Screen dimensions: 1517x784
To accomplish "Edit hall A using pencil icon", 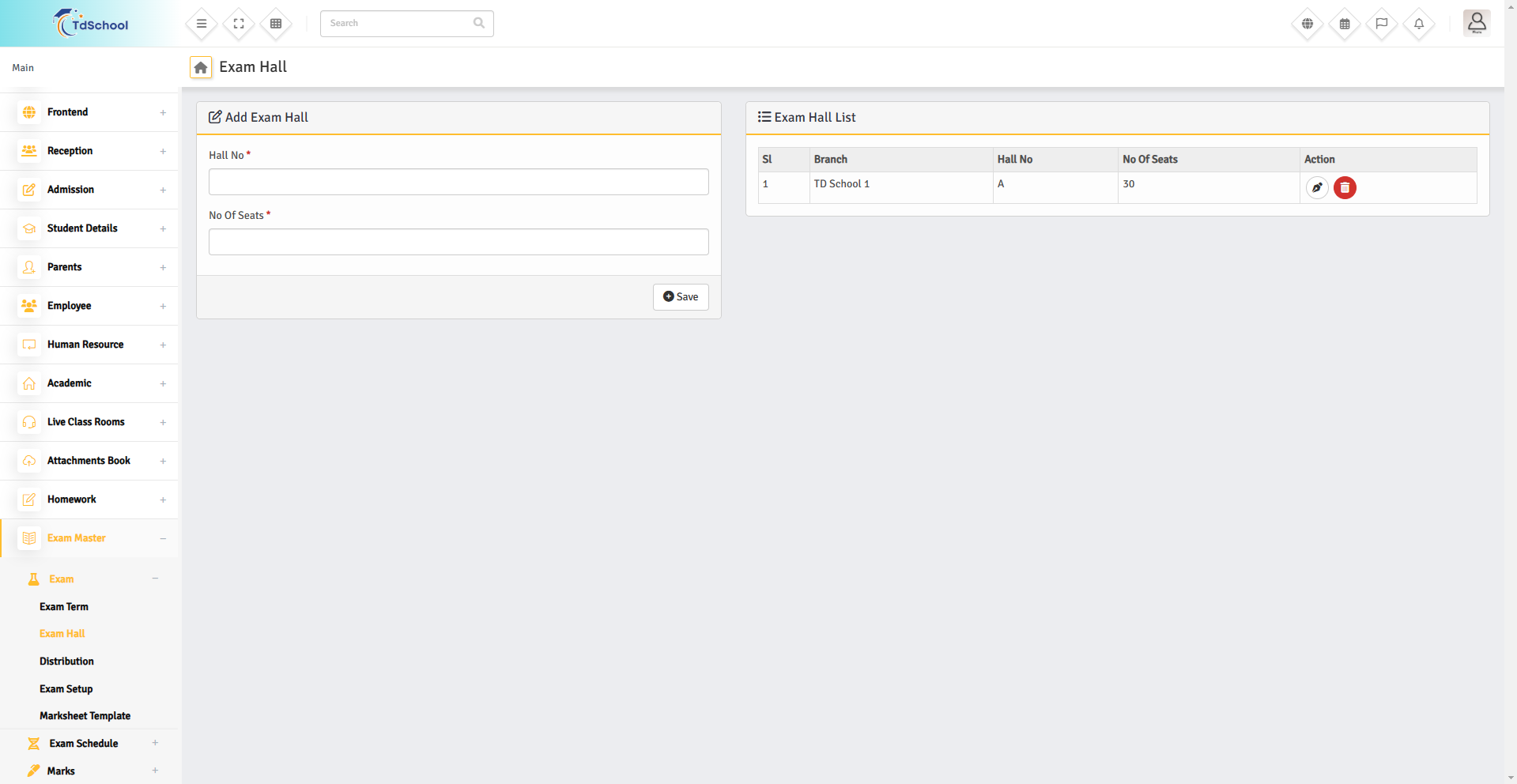I will [x=1317, y=188].
